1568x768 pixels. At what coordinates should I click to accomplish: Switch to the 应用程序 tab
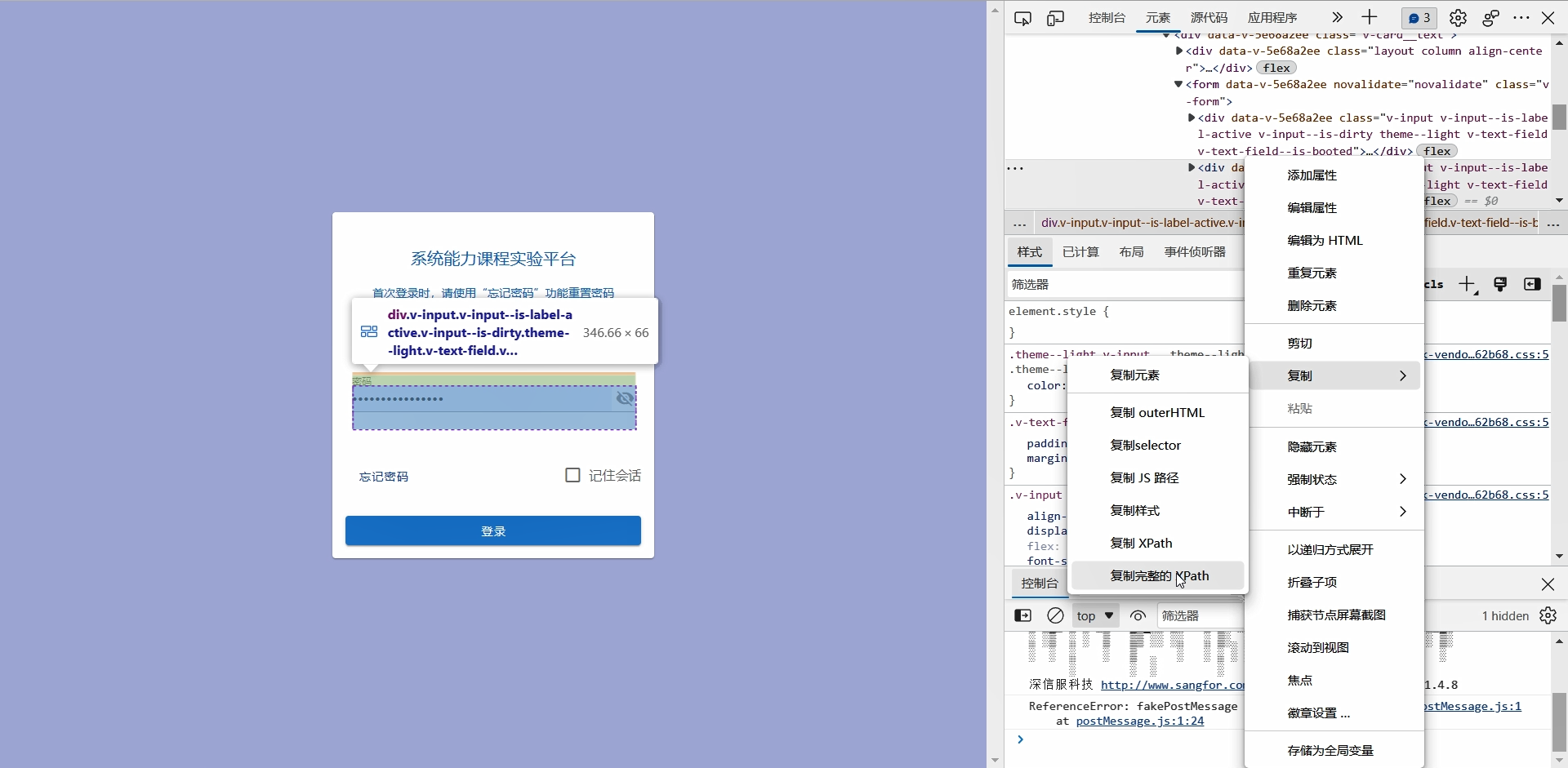1272,17
